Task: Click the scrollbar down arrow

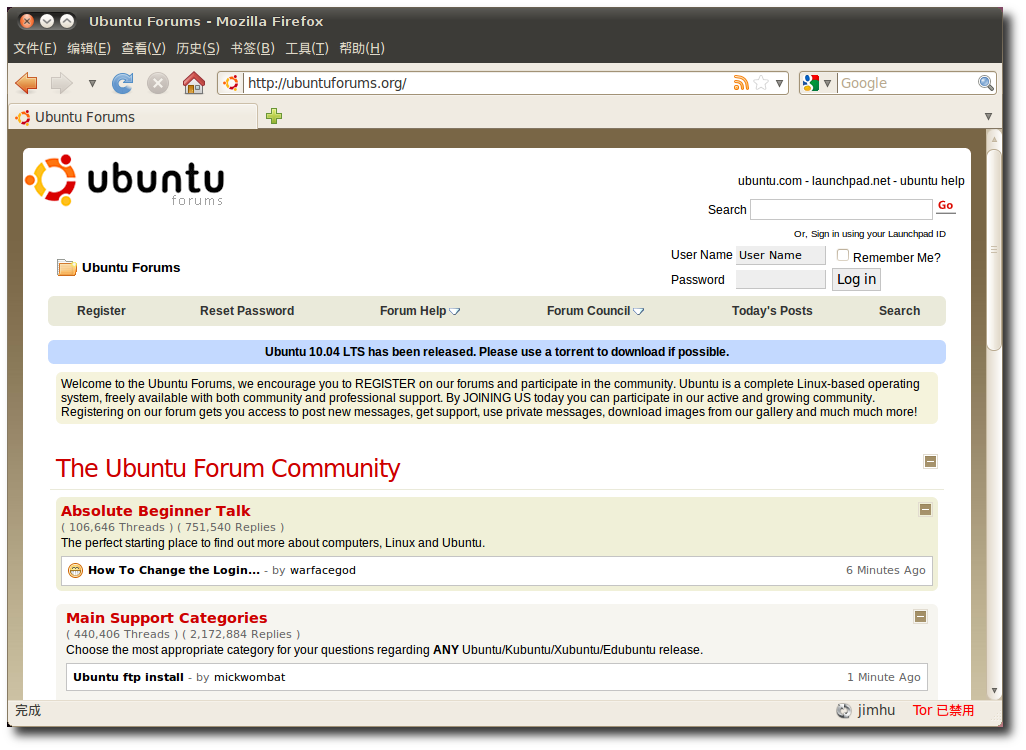Action: pos(994,690)
